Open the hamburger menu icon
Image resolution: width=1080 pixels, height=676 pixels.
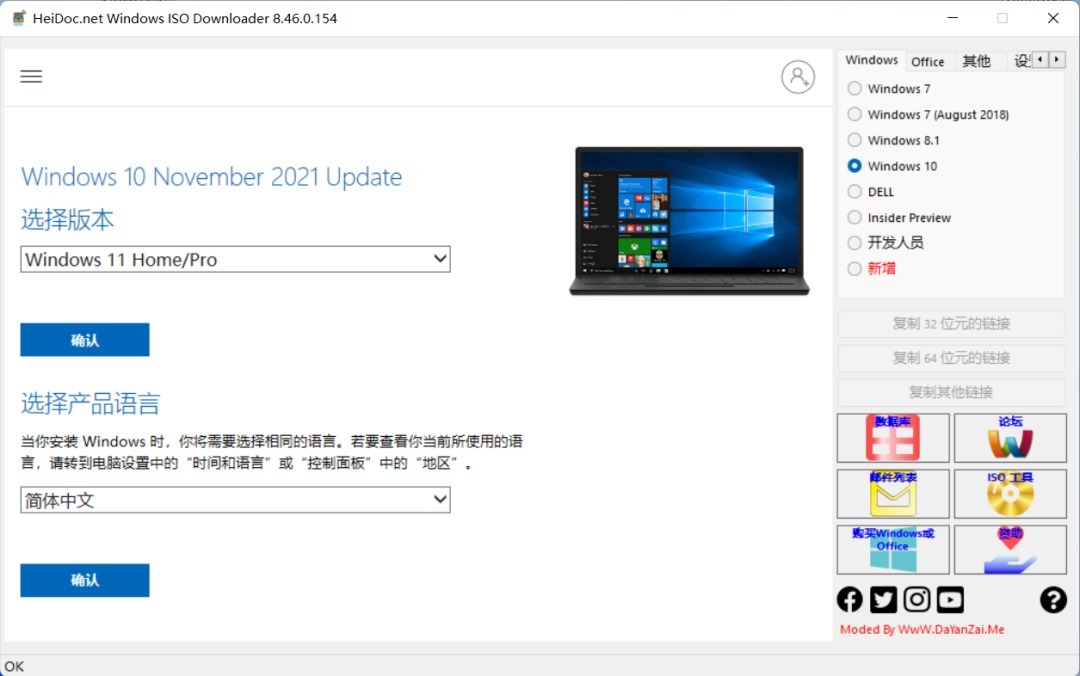(x=31, y=77)
